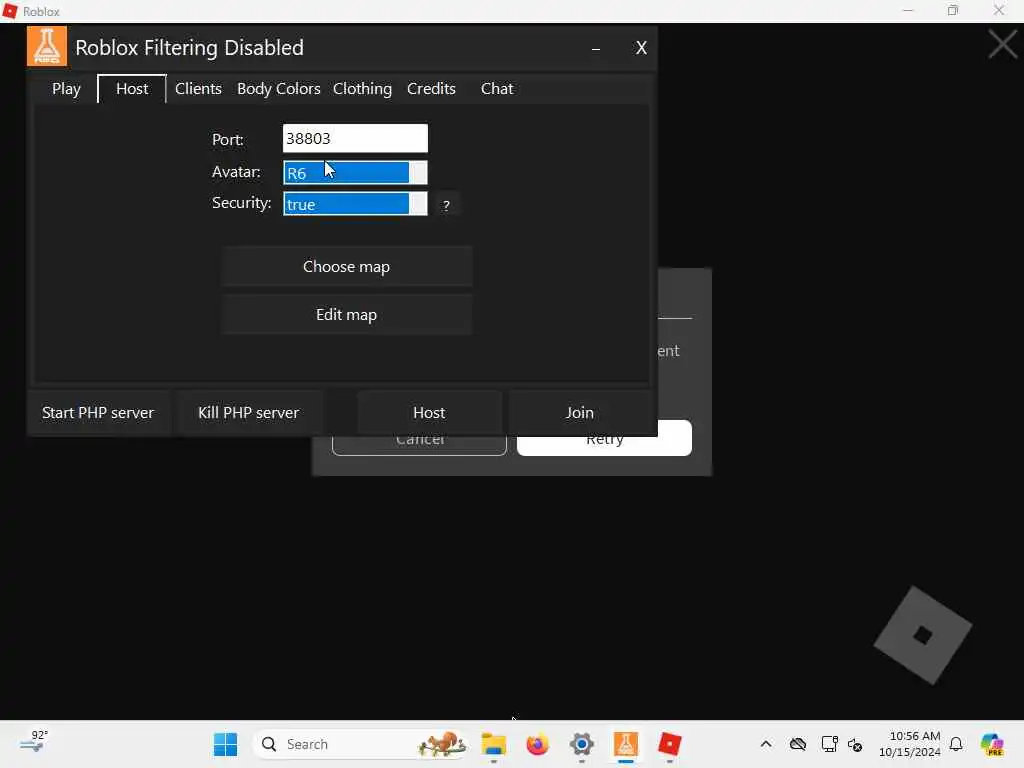Screen dimensions: 1024x768
Task: Click the orange flask logo in RFD window
Action: [x=46, y=46]
